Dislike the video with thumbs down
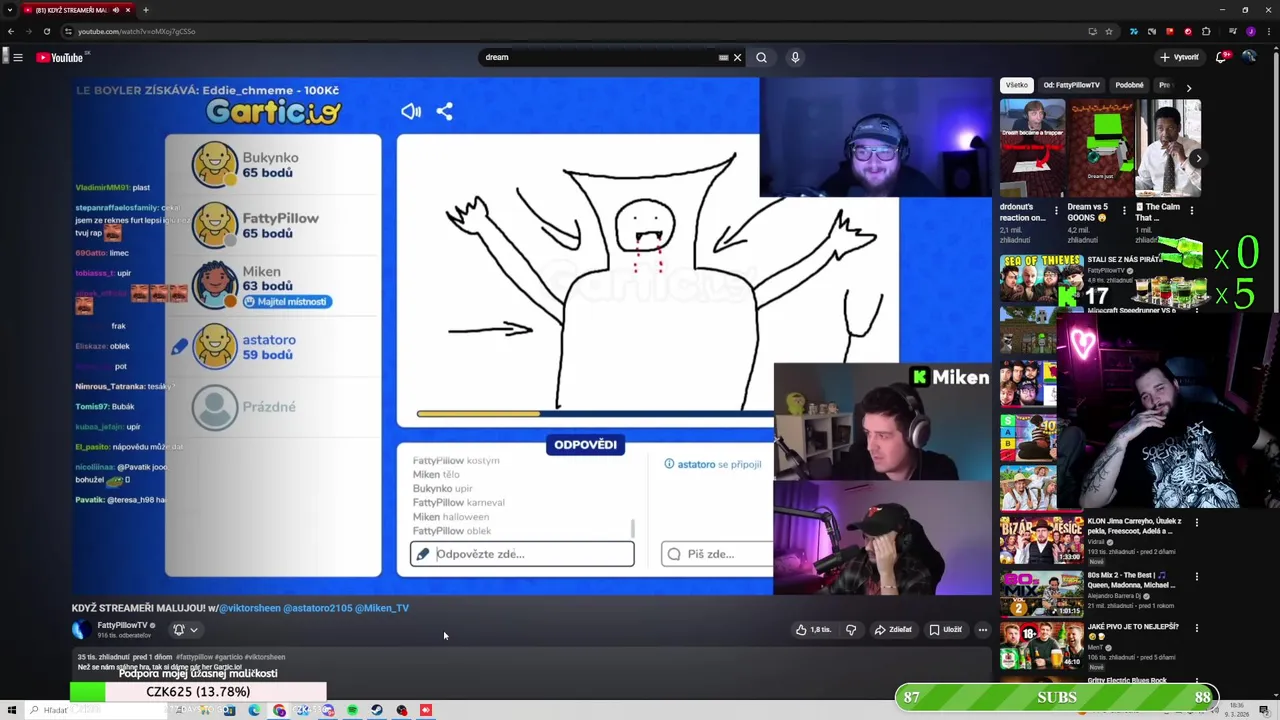Image resolution: width=1280 pixels, height=720 pixels. coord(851,629)
